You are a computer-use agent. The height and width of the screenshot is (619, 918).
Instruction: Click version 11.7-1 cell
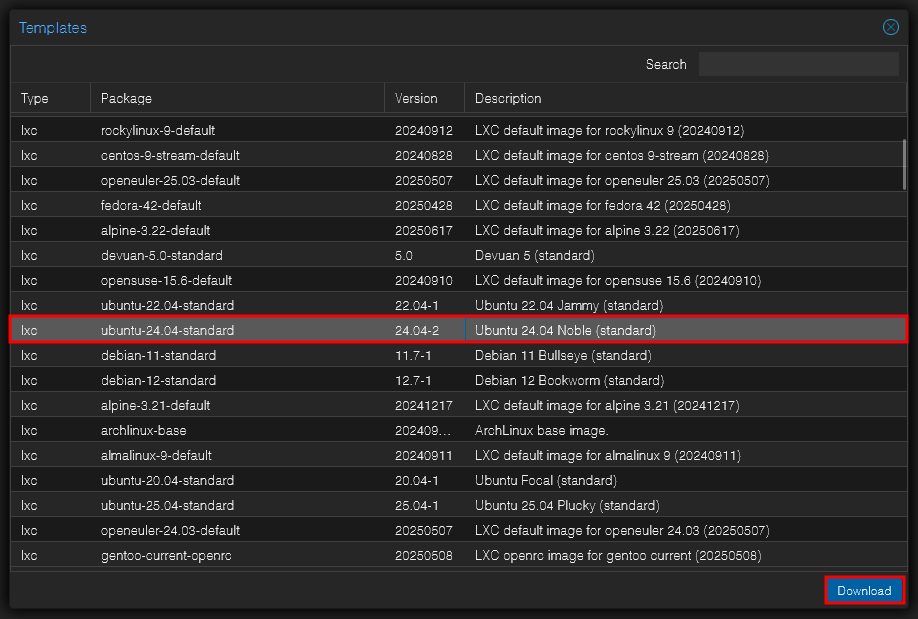pos(424,355)
